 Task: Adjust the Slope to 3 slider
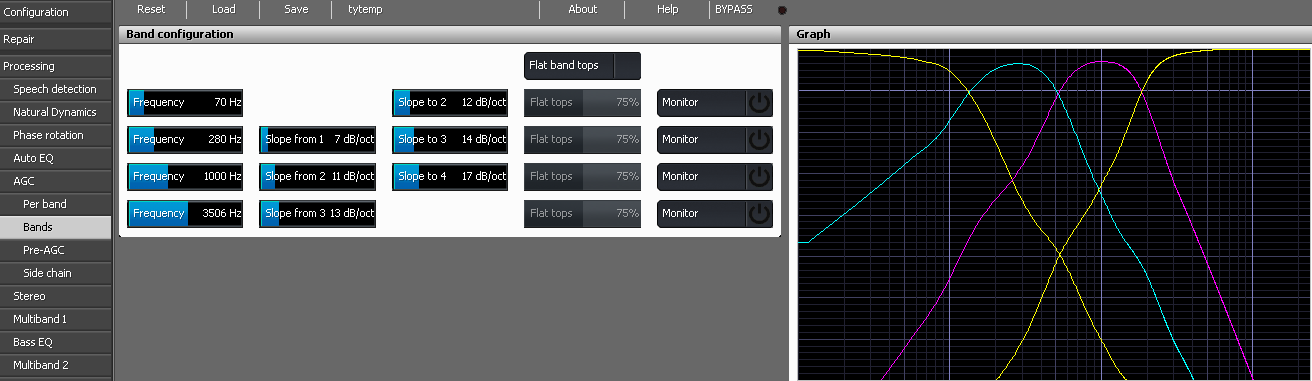[450, 139]
